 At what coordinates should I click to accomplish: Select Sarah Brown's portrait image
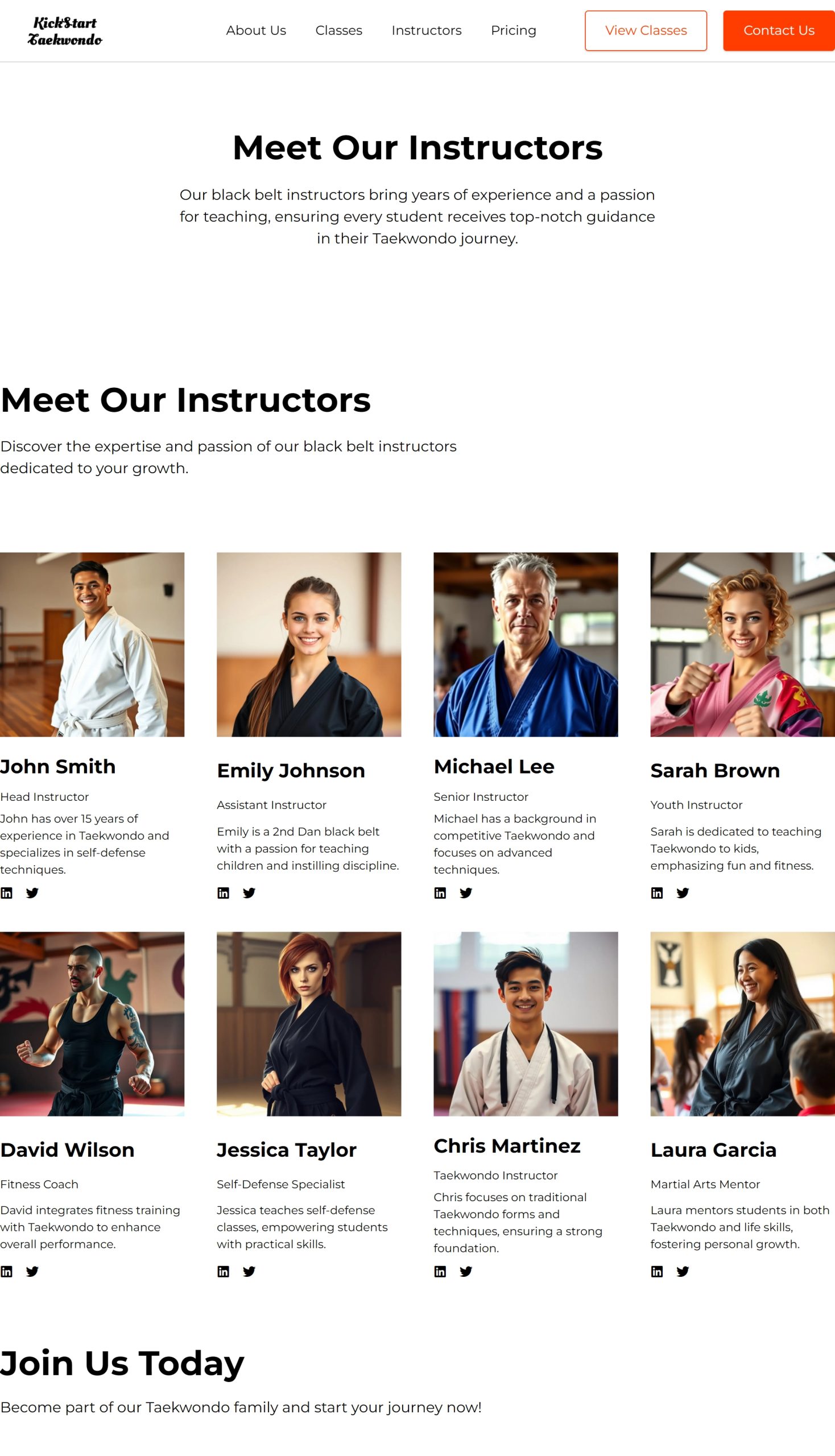742,644
